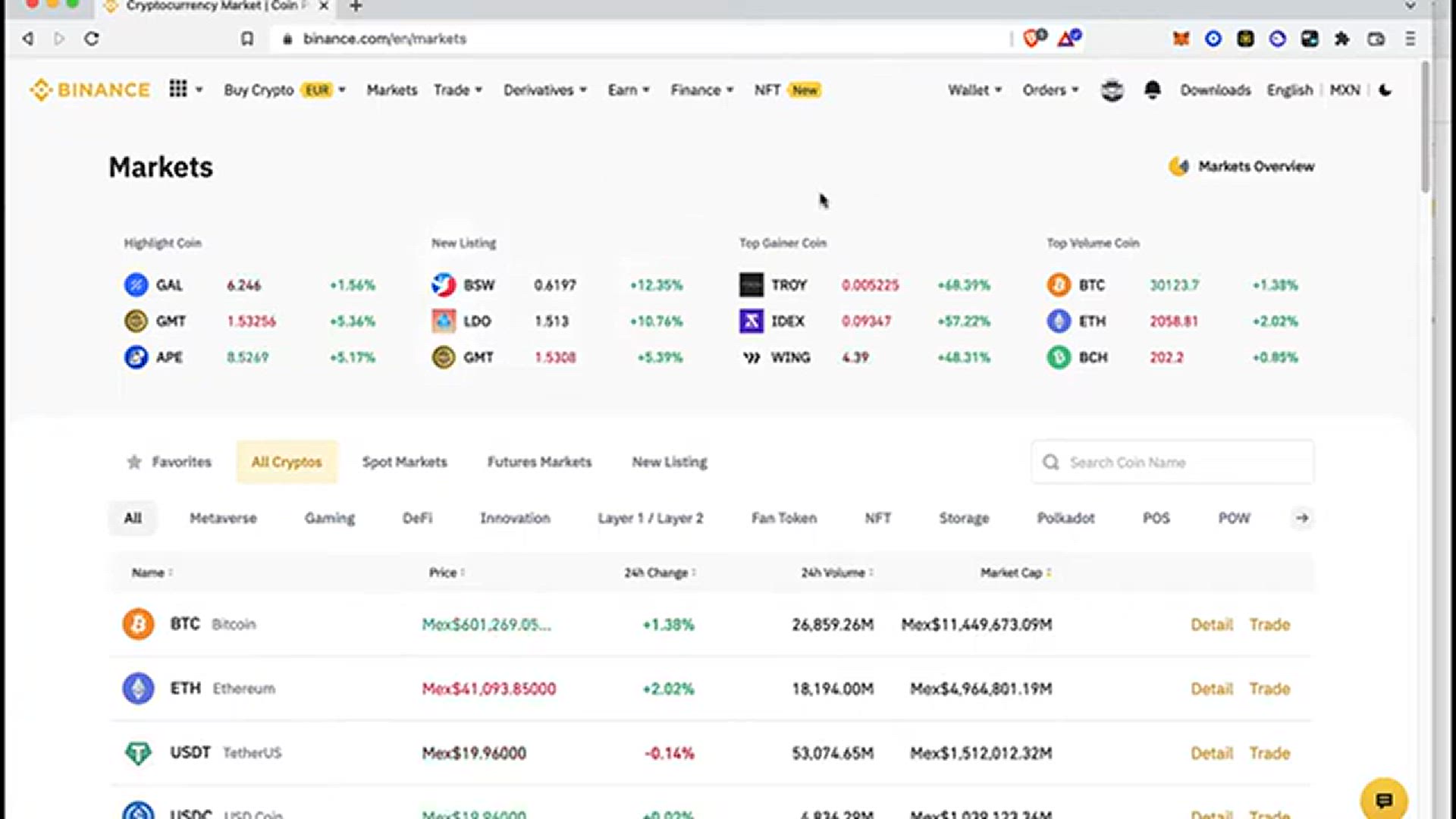Click the search magnifier icon
The height and width of the screenshot is (819, 1456).
(x=1051, y=462)
